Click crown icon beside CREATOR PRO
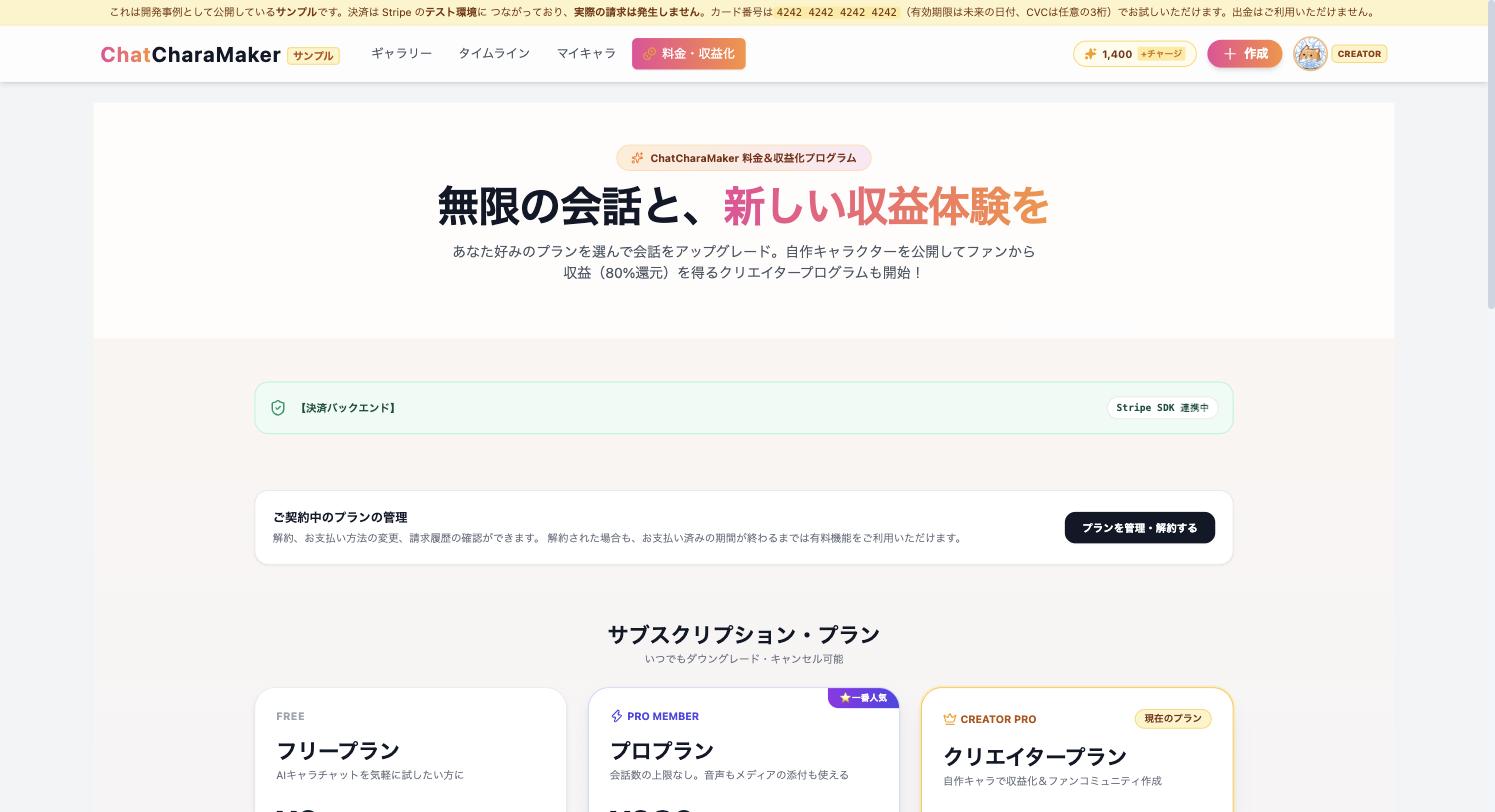Viewport: 1495px width, 812px height. [x=950, y=719]
